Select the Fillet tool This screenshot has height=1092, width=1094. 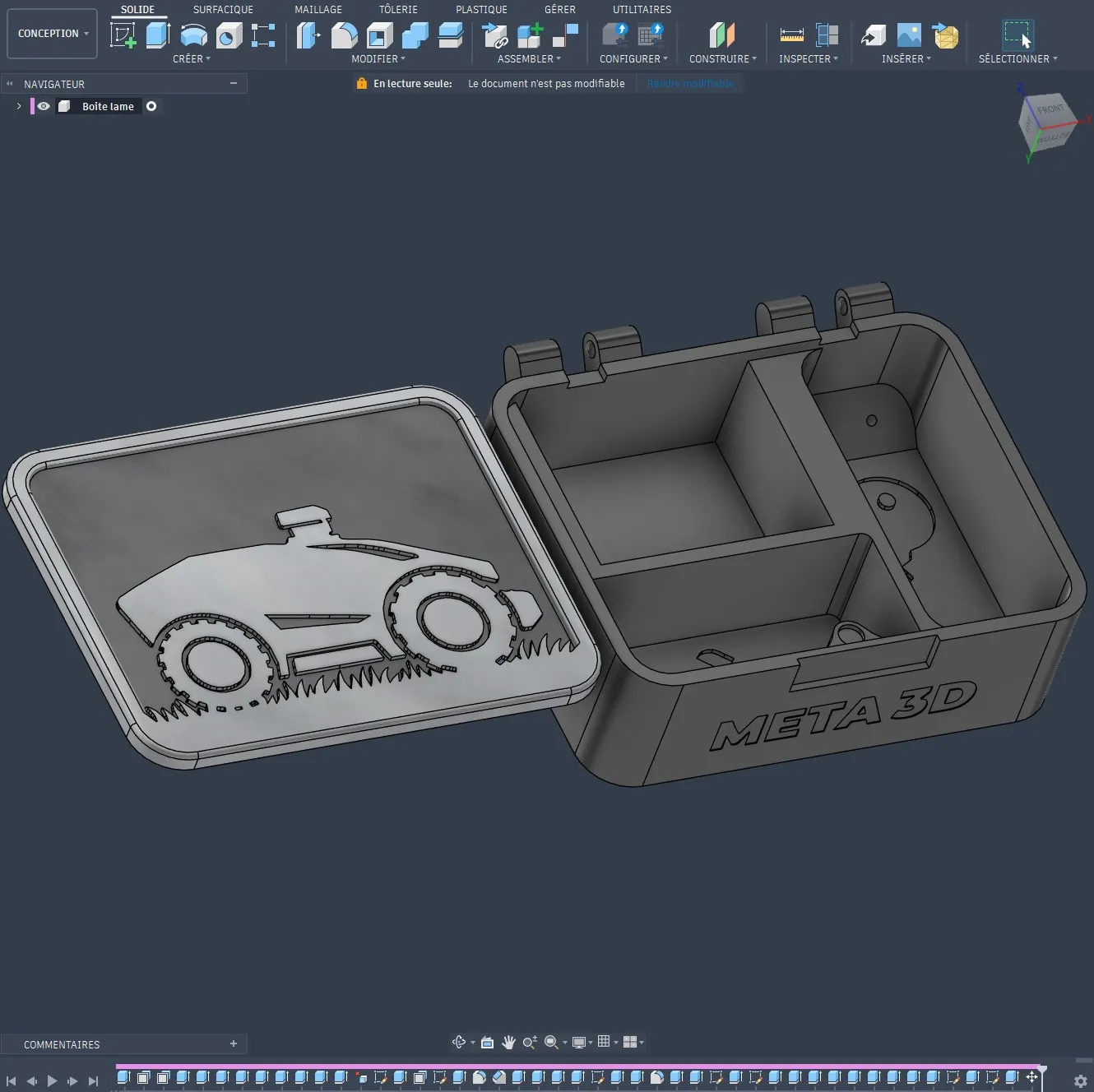(x=344, y=35)
